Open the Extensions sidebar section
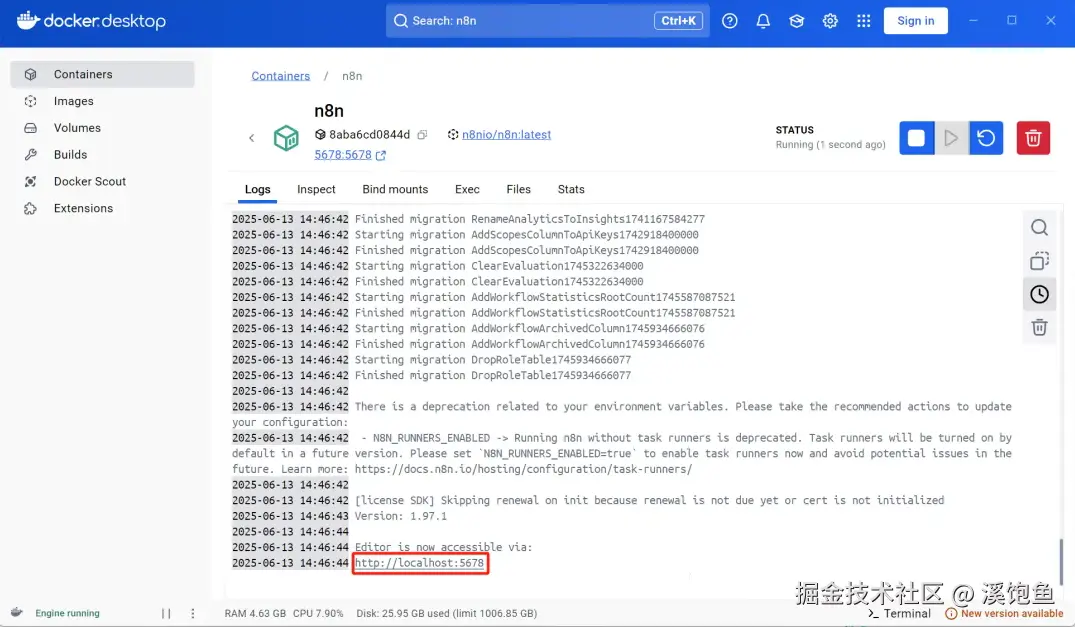Viewport: 1075px width, 627px height. [x=102, y=208]
